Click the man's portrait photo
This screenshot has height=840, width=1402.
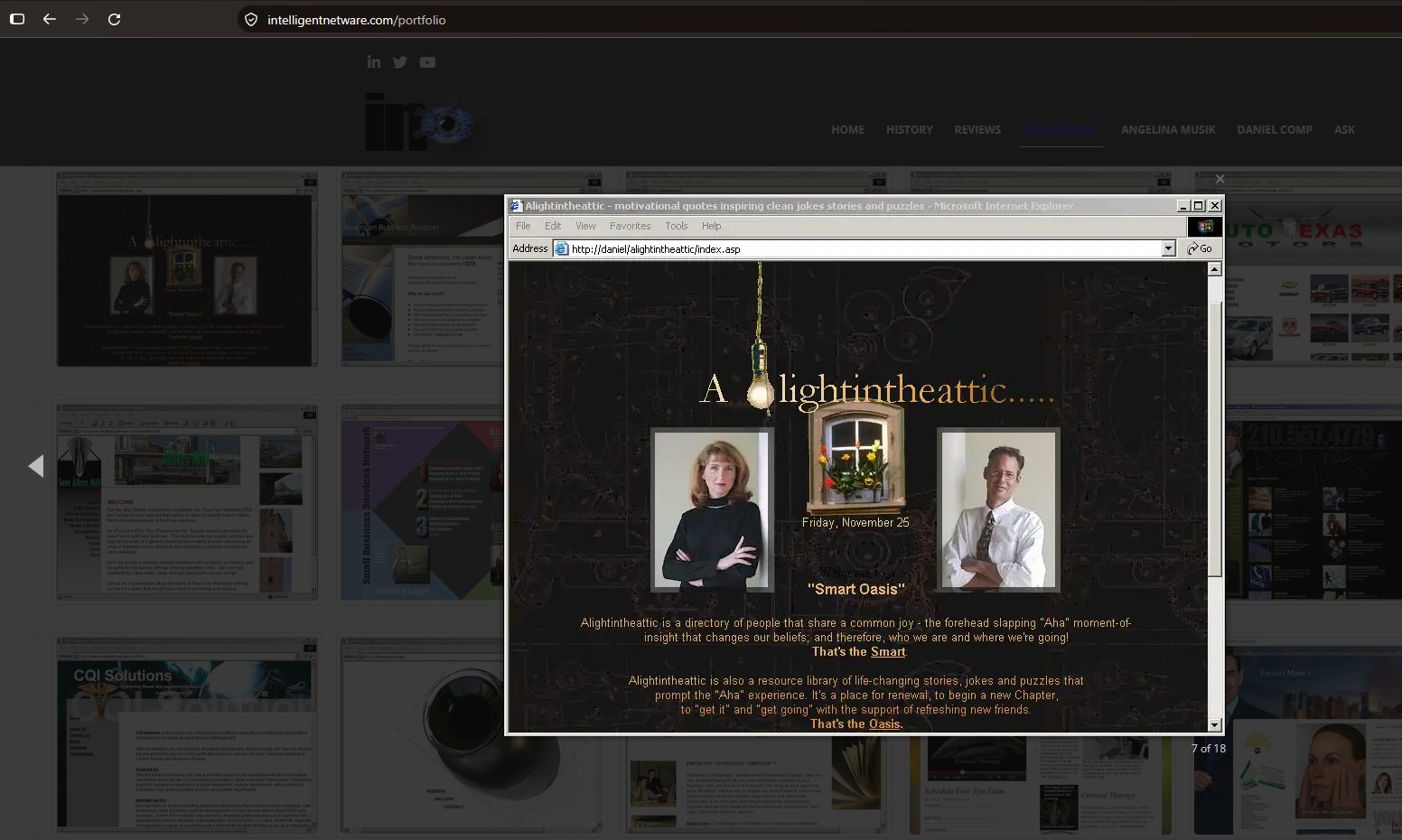pyautogui.click(x=998, y=510)
